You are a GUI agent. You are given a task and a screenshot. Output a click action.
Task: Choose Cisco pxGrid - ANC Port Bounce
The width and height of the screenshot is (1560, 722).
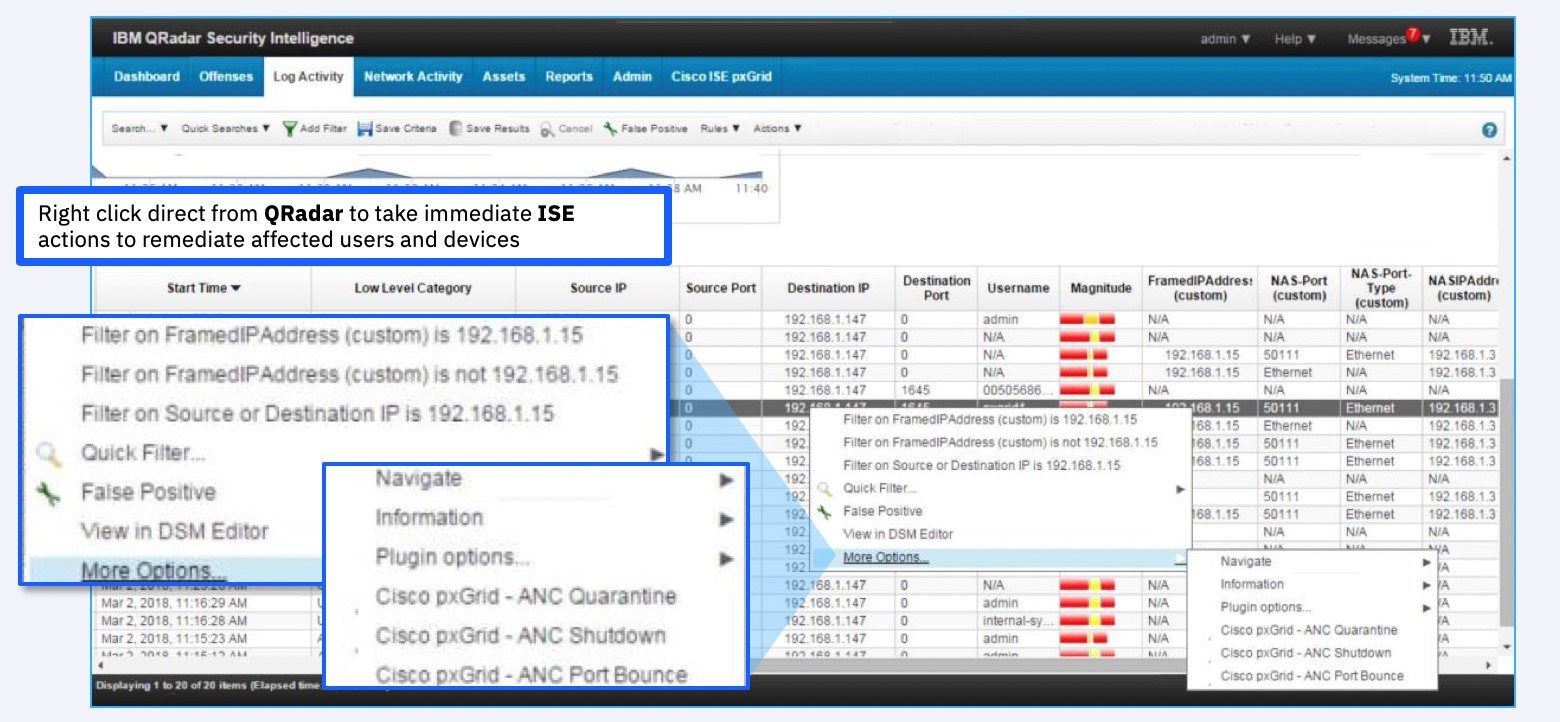click(x=1312, y=677)
